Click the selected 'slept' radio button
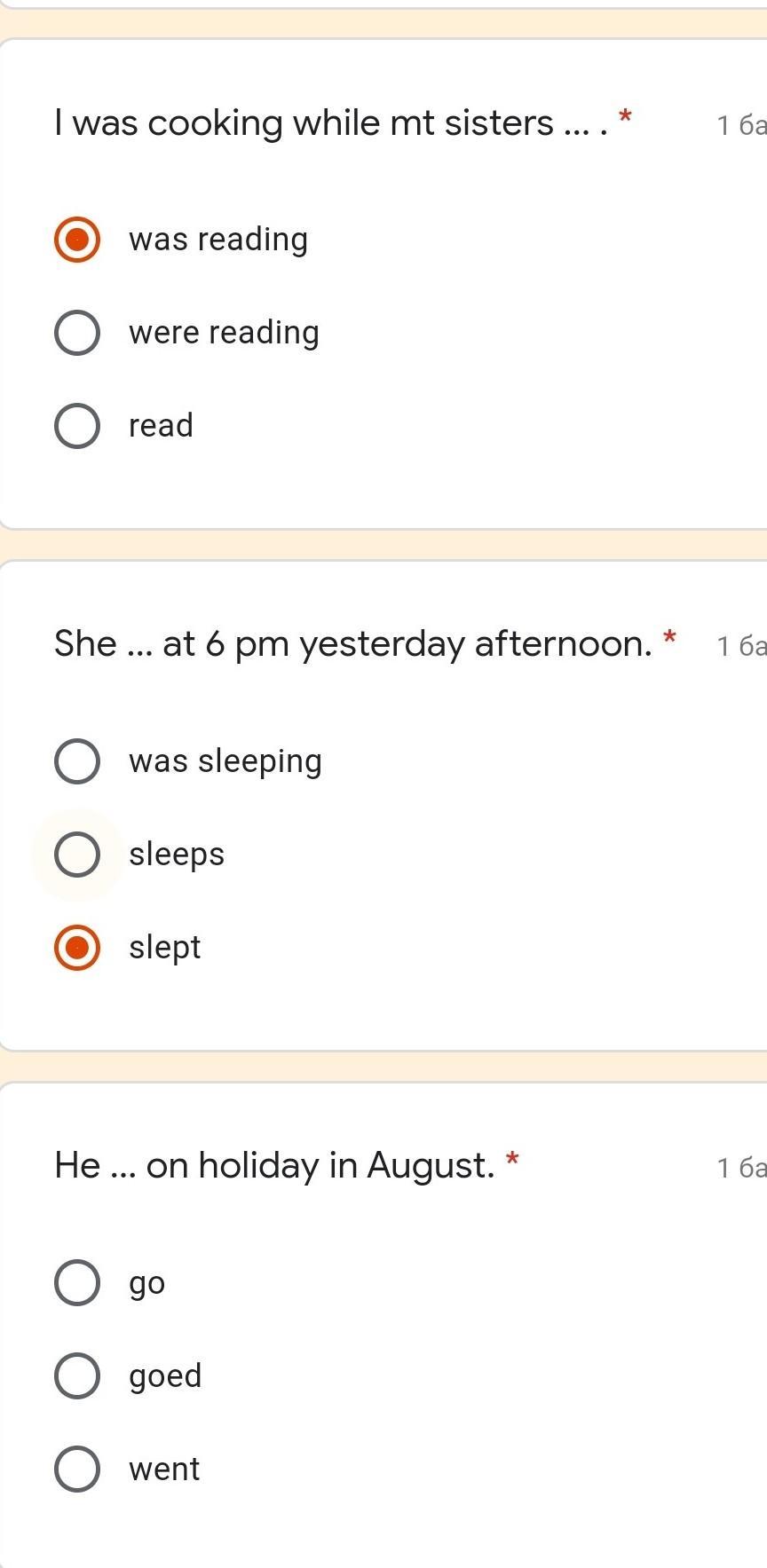Image resolution: width=767 pixels, height=1568 pixels. 77,948
